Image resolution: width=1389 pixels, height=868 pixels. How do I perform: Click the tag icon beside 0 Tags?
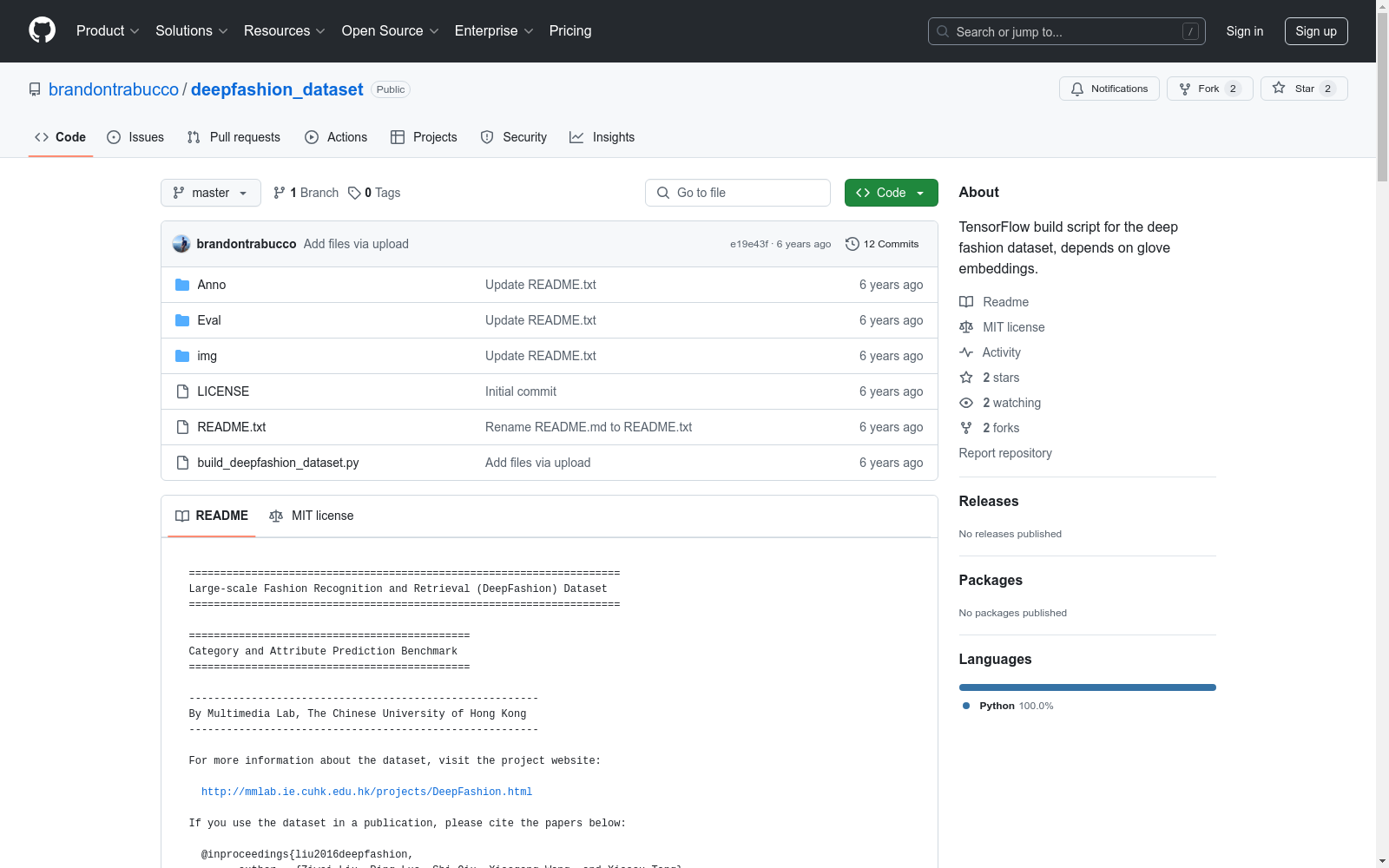(x=354, y=193)
